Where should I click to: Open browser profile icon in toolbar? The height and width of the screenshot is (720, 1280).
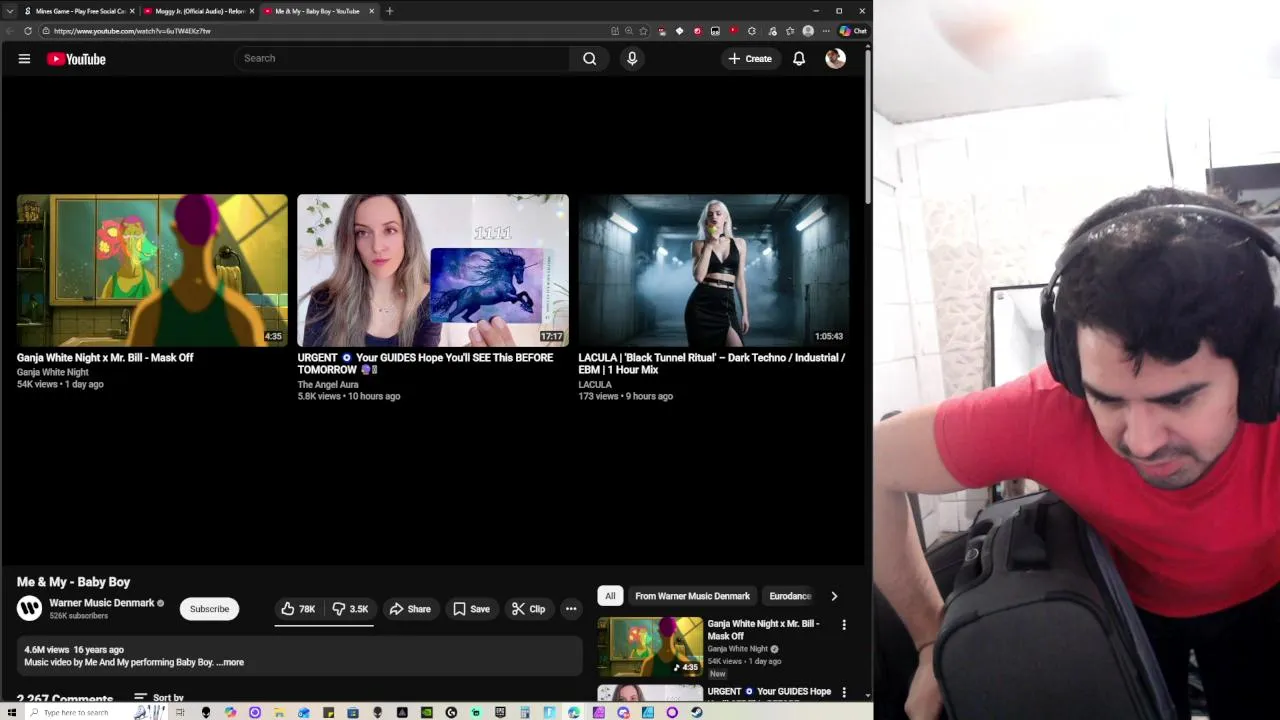(x=808, y=31)
